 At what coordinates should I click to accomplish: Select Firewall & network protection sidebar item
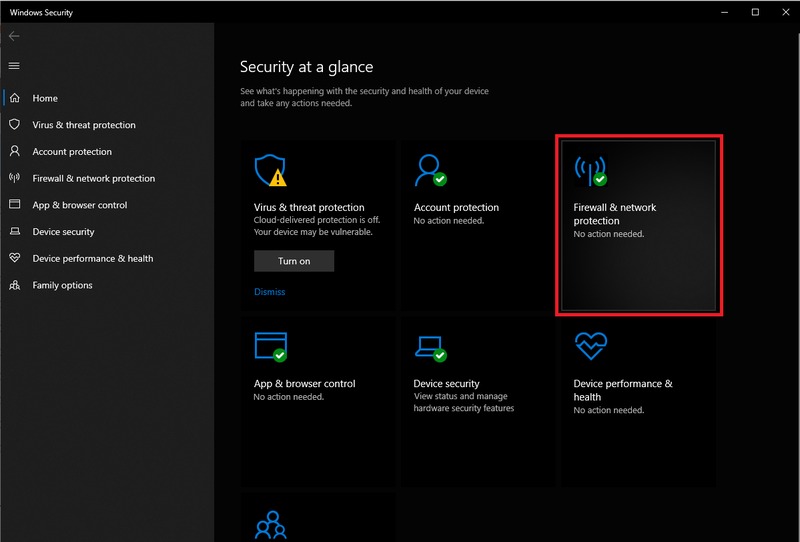(x=93, y=178)
